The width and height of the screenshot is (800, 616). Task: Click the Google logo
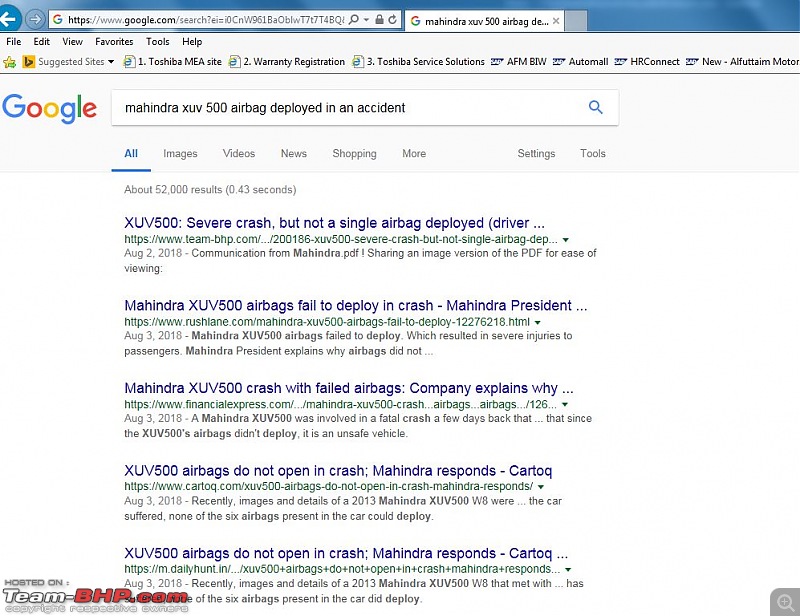[x=49, y=108]
